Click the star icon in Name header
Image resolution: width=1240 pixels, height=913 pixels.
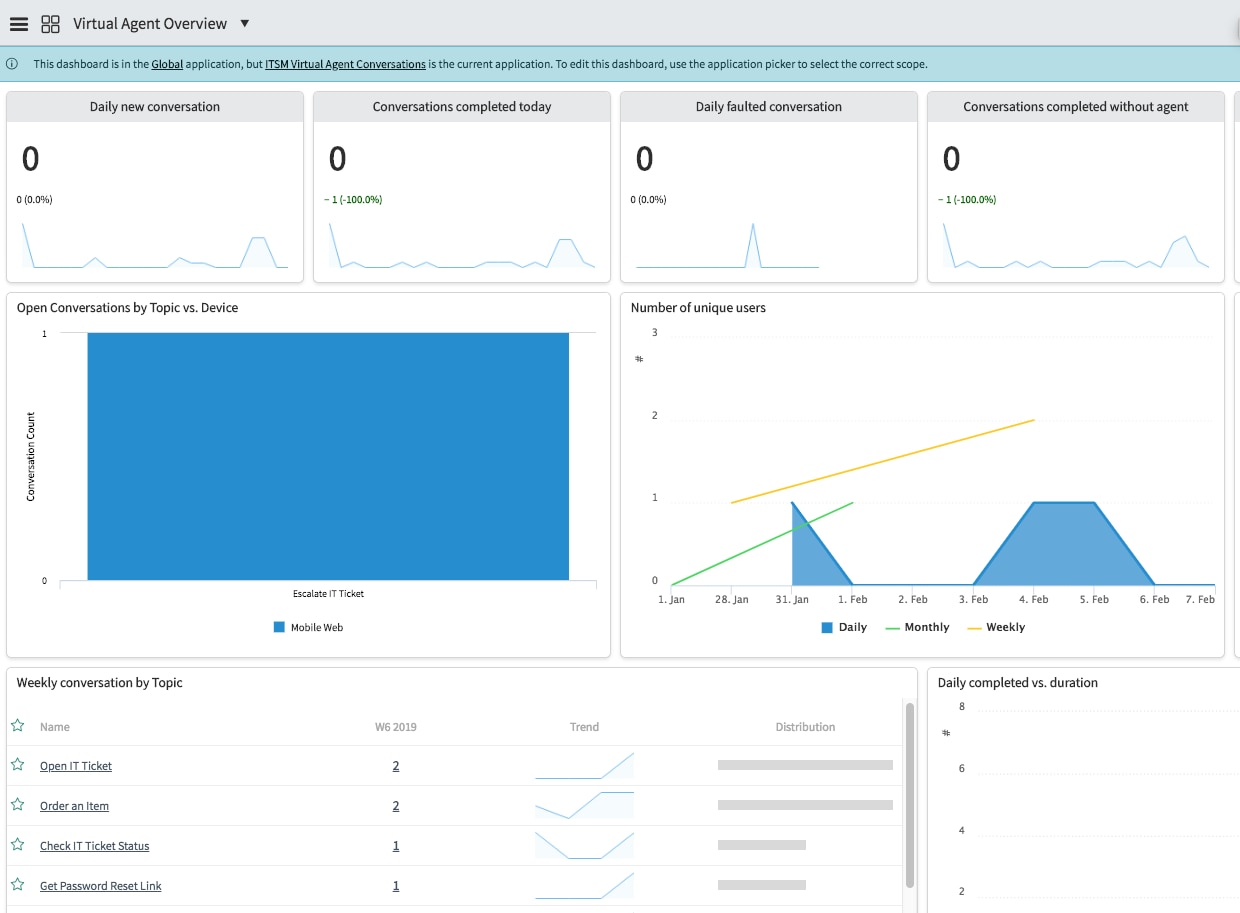[x=17, y=726]
